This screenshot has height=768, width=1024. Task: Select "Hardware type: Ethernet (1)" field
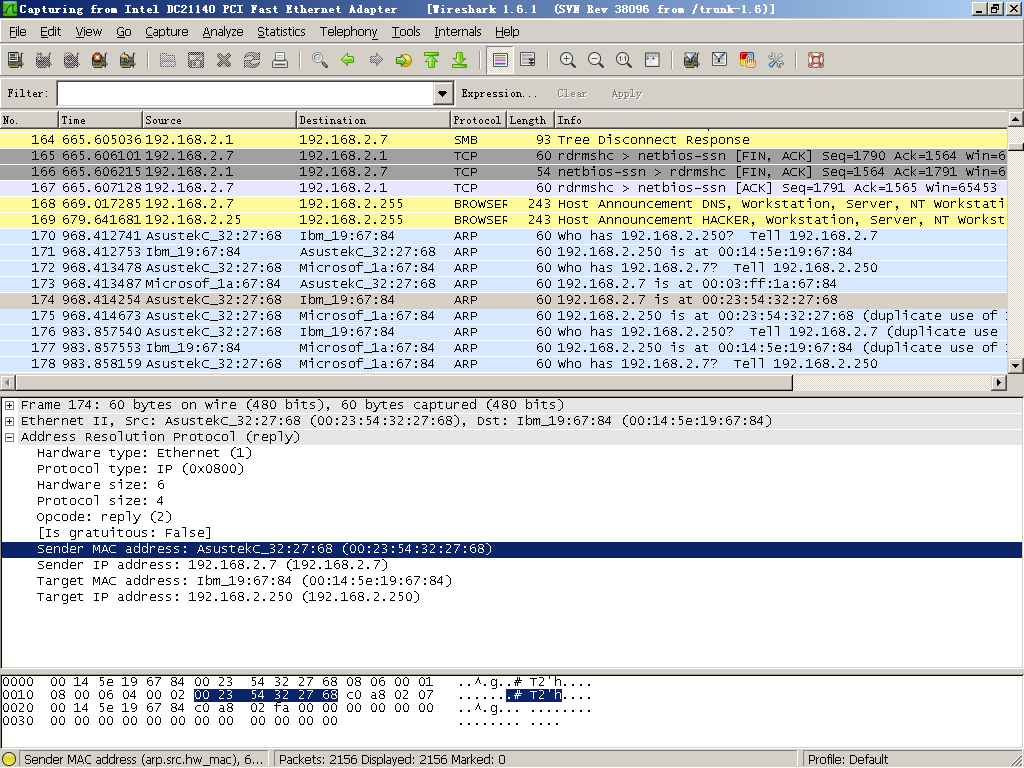(144, 453)
